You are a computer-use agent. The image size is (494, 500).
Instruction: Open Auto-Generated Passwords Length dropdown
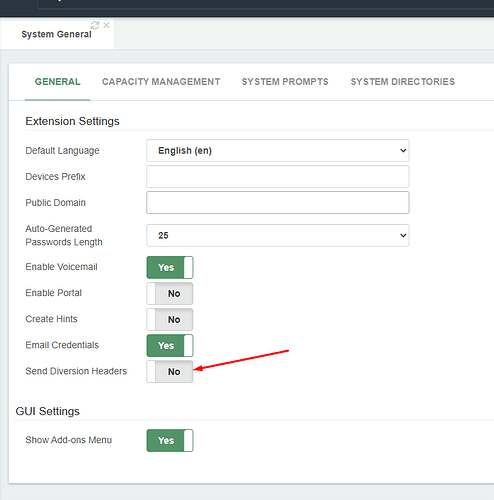point(278,235)
